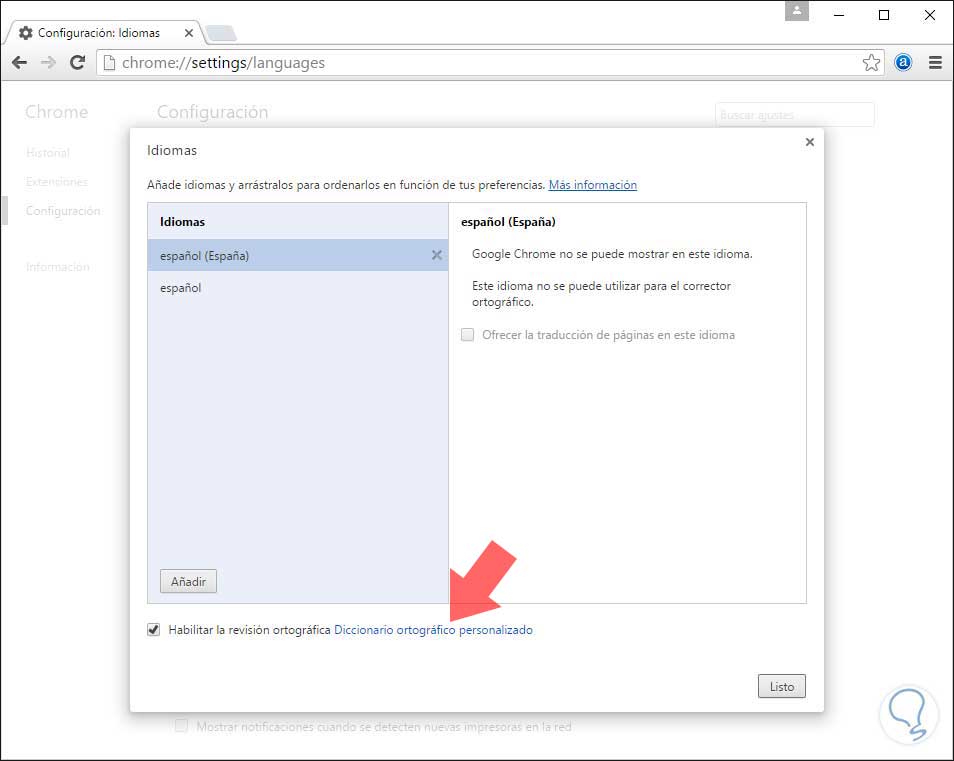Open Historial in the sidebar
Screen dimensions: 954x761
pos(48,153)
